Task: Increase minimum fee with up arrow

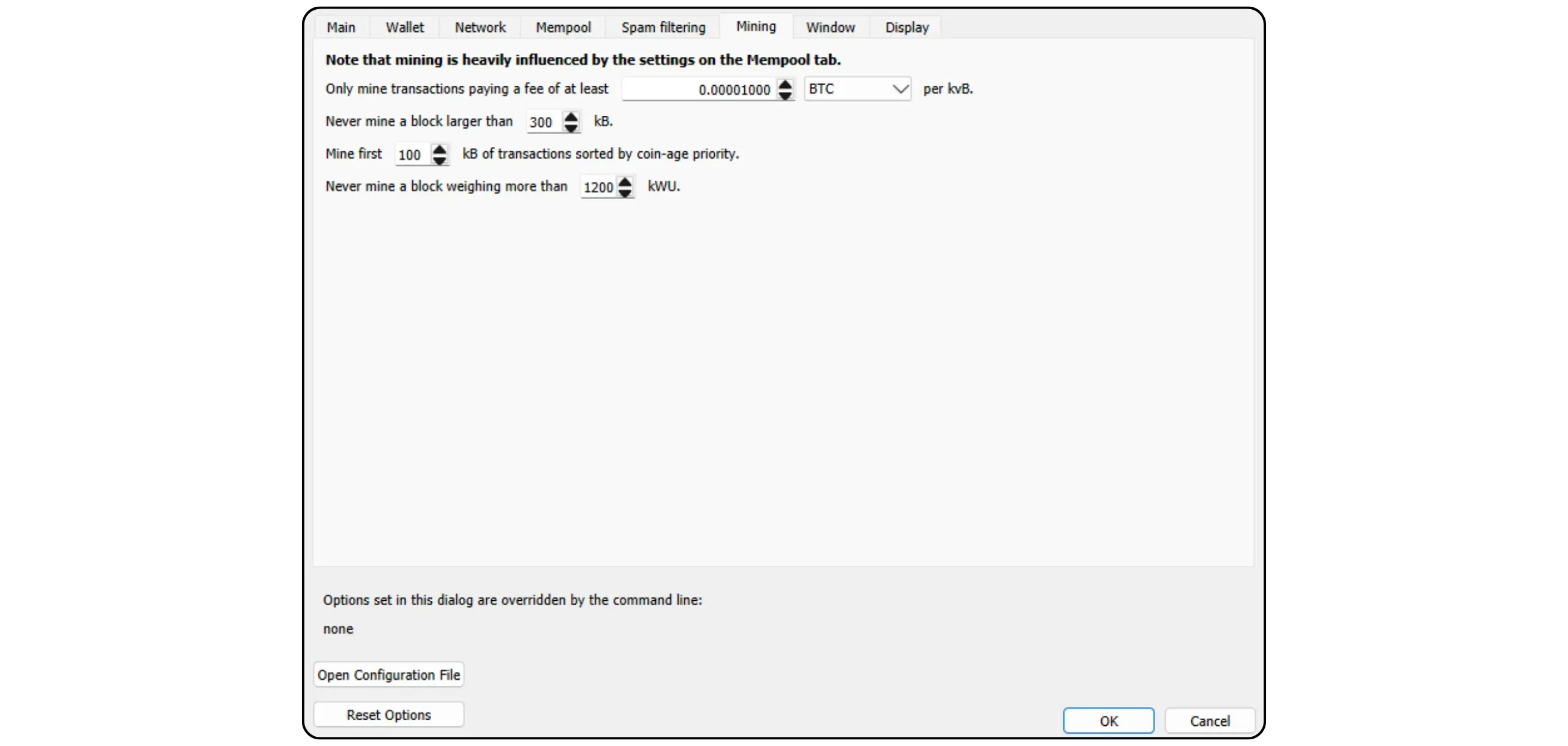Action: pyautogui.click(x=785, y=85)
